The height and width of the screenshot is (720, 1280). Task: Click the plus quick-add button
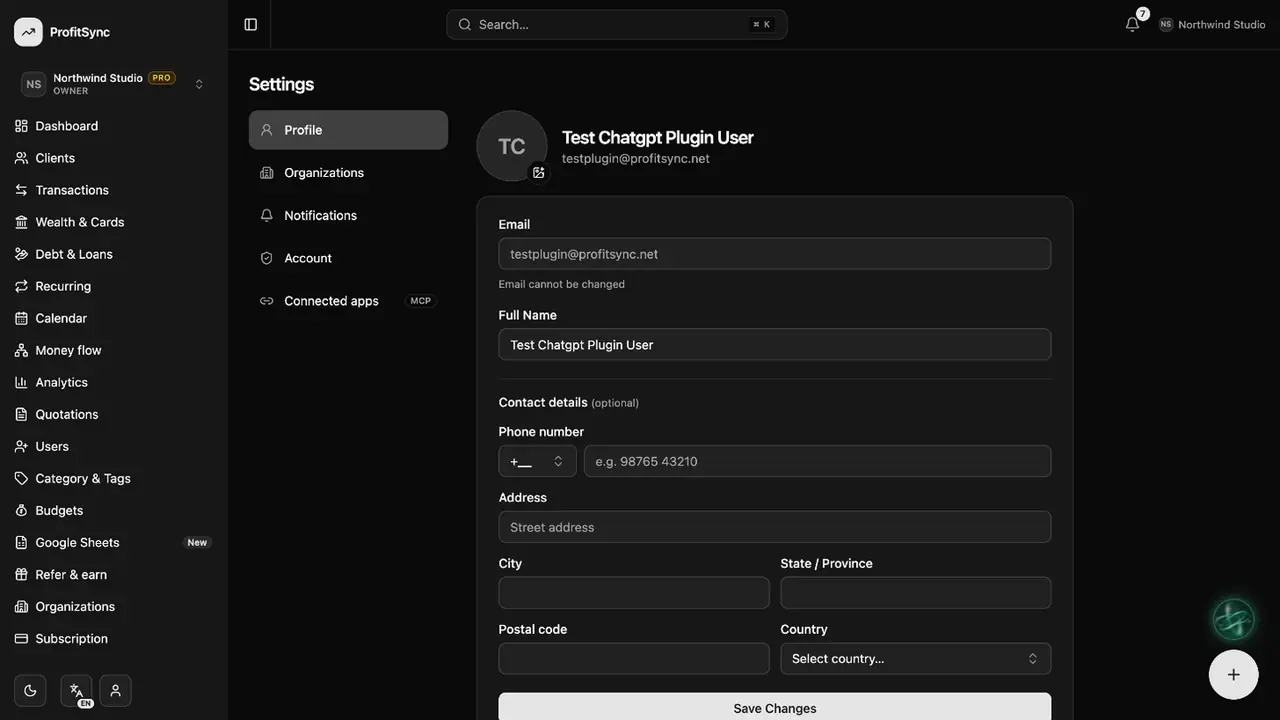click(x=1233, y=674)
